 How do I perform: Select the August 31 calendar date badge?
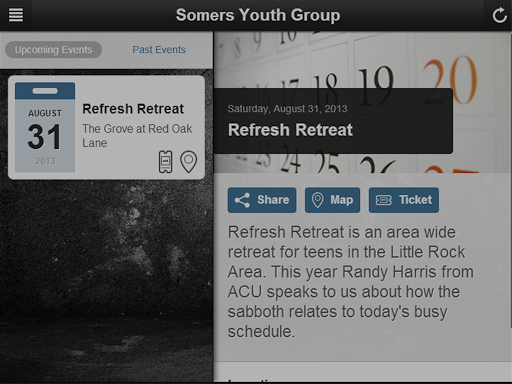click(x=45, y=127)
